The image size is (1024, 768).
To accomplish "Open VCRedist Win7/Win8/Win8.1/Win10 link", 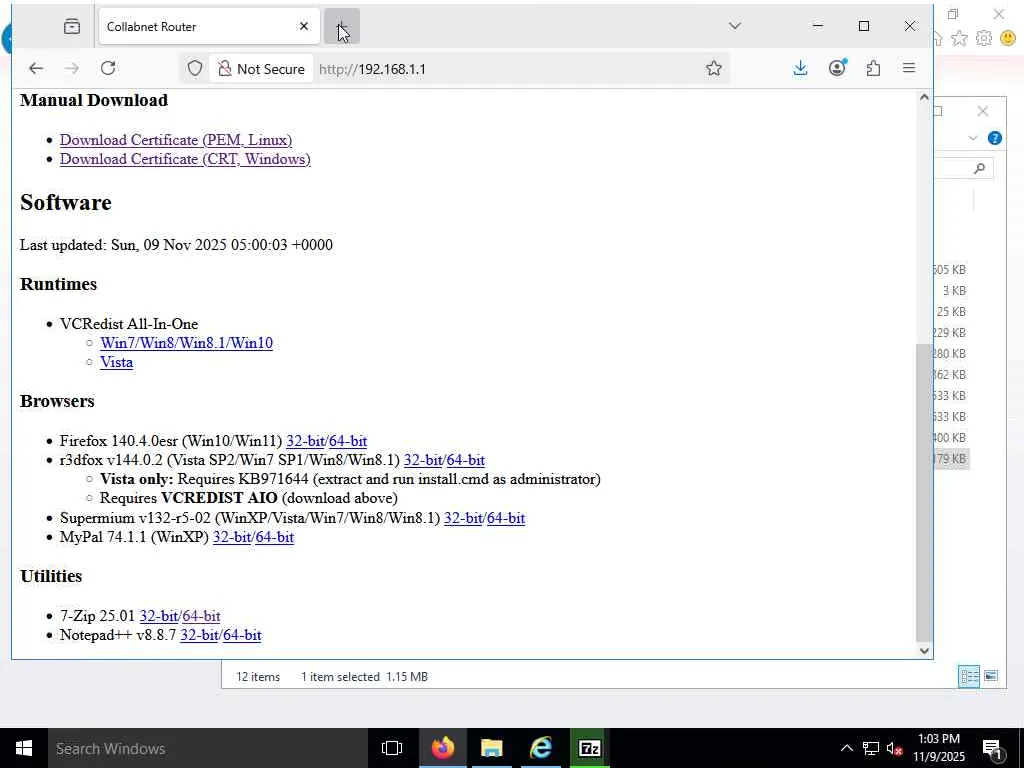I will click(186, 343).
